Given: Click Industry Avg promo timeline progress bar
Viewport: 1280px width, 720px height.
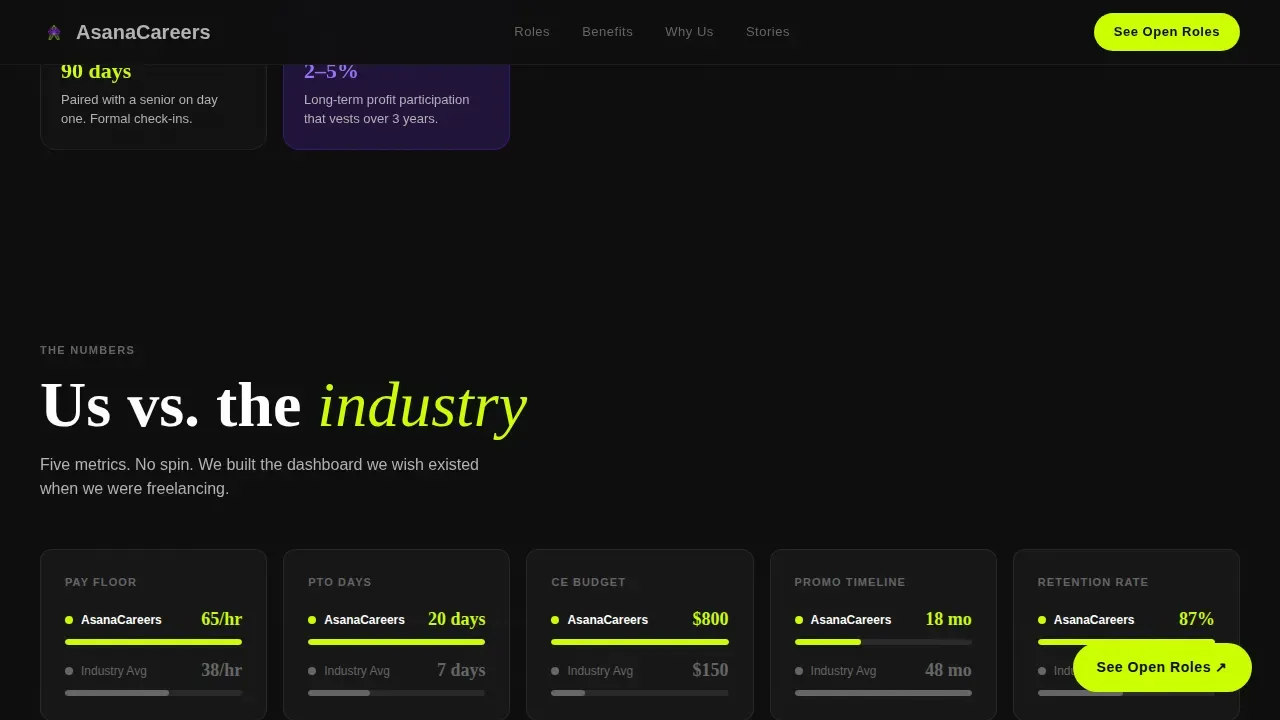Looking at the screenshot, I should click(883, 693).
